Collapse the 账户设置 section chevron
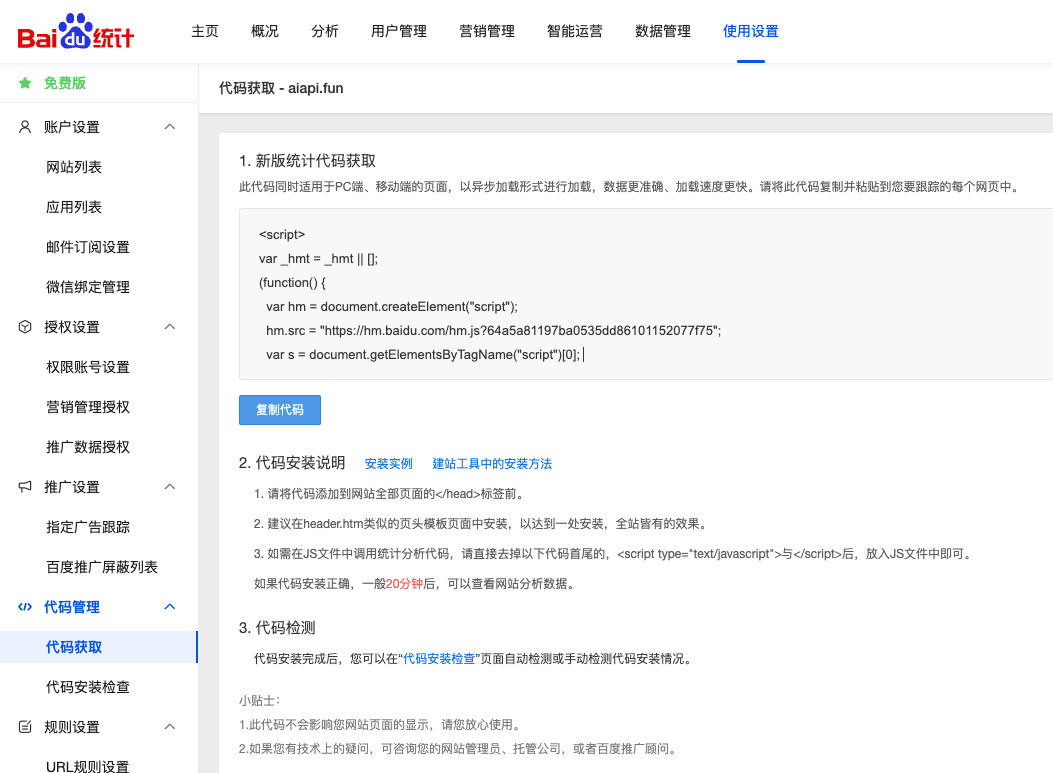 pos(170,127)
